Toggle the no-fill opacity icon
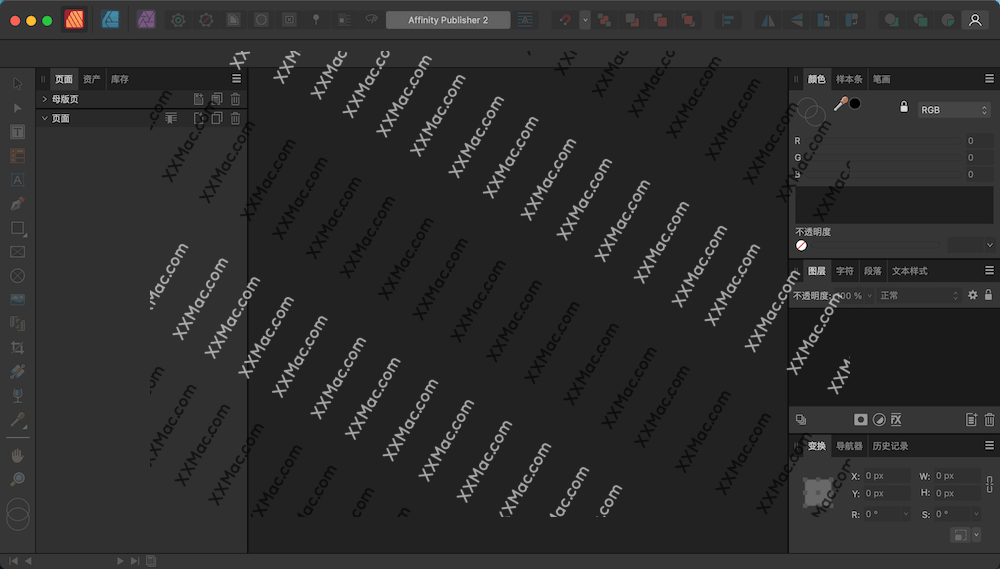The width and height of the screenshot is (1000, 569). [x=802, y=245]
